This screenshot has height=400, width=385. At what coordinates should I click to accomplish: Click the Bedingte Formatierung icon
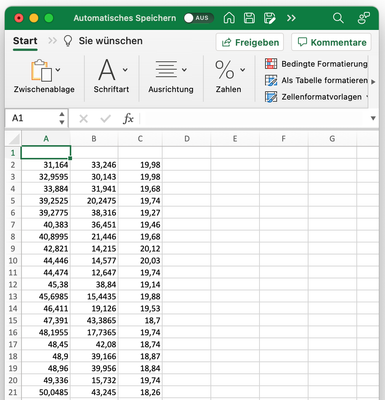tap(271, 63)
